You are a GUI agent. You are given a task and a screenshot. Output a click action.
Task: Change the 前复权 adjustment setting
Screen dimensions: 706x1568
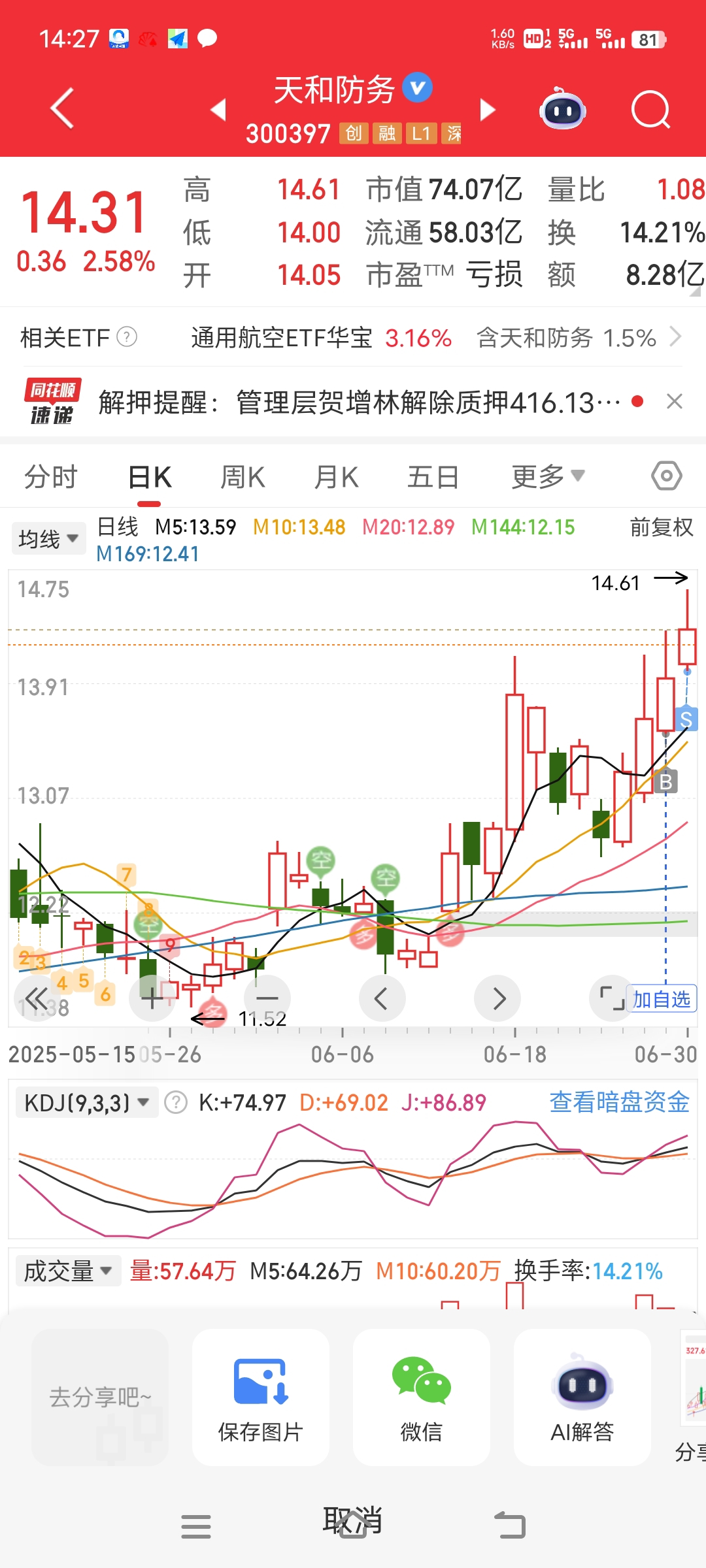pyautogui.click(x=662, y=527)
